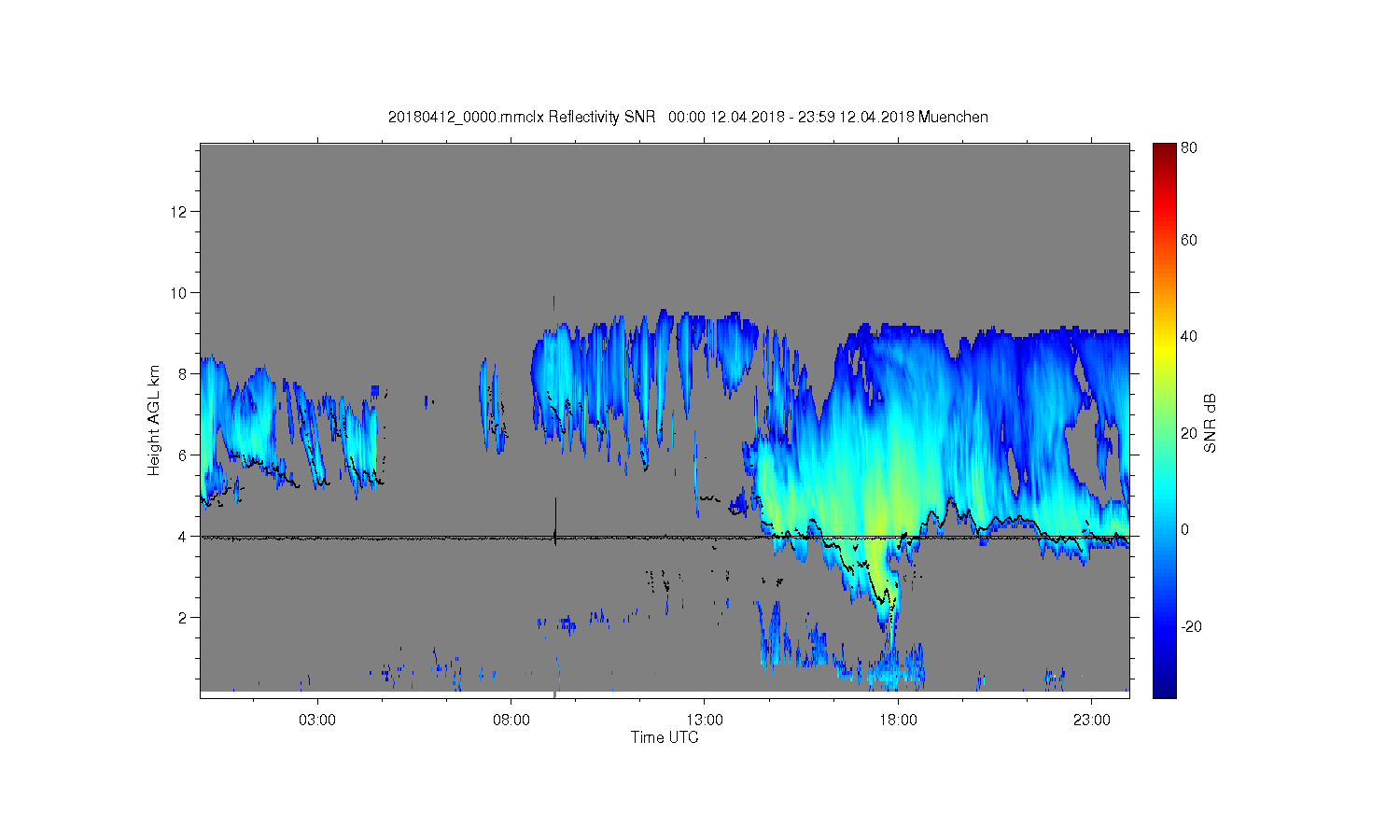Click the plot title text '20180412_0000.mmclx Reflectivity SNR'
The height and width of the screenshot is (840, 1400).
pyautogui.click(x=523, y=117)
